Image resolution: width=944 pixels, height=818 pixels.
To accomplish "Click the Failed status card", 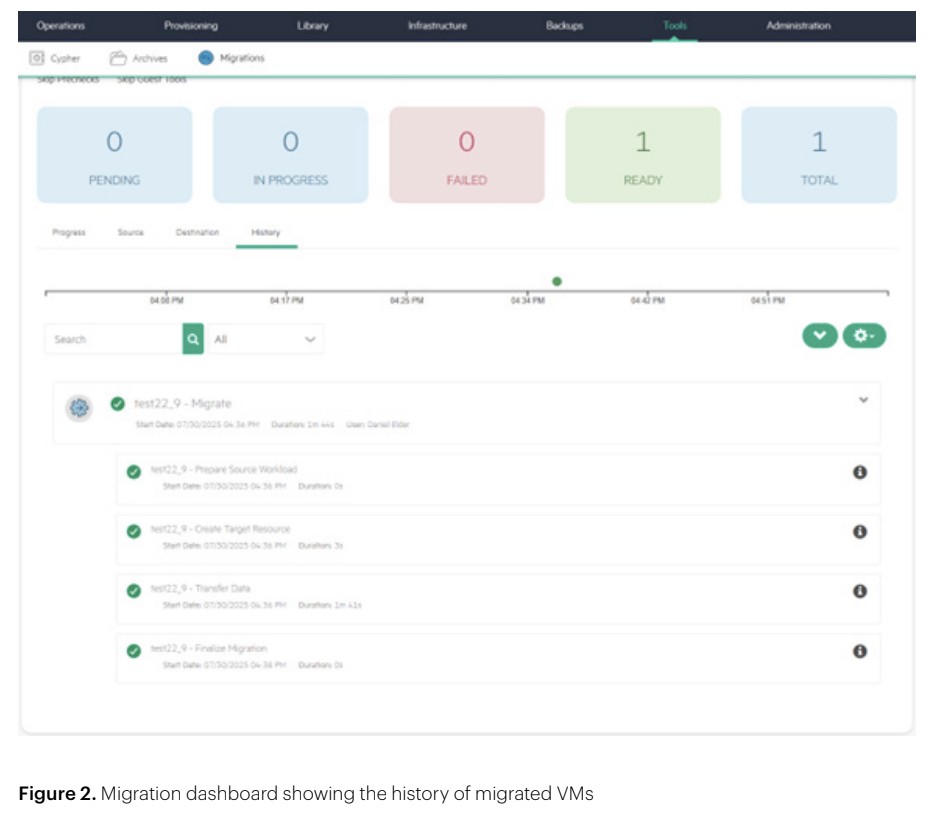I will coord(466,155).
